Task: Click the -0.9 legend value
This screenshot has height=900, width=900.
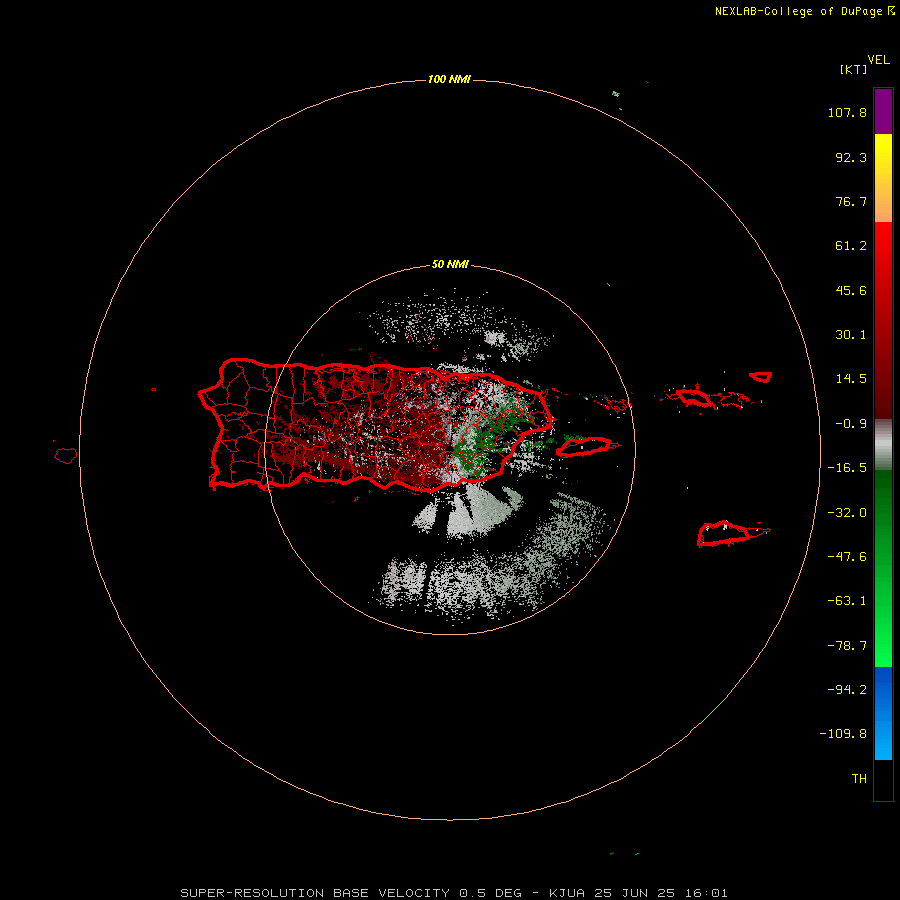Action: coord(851,424)
